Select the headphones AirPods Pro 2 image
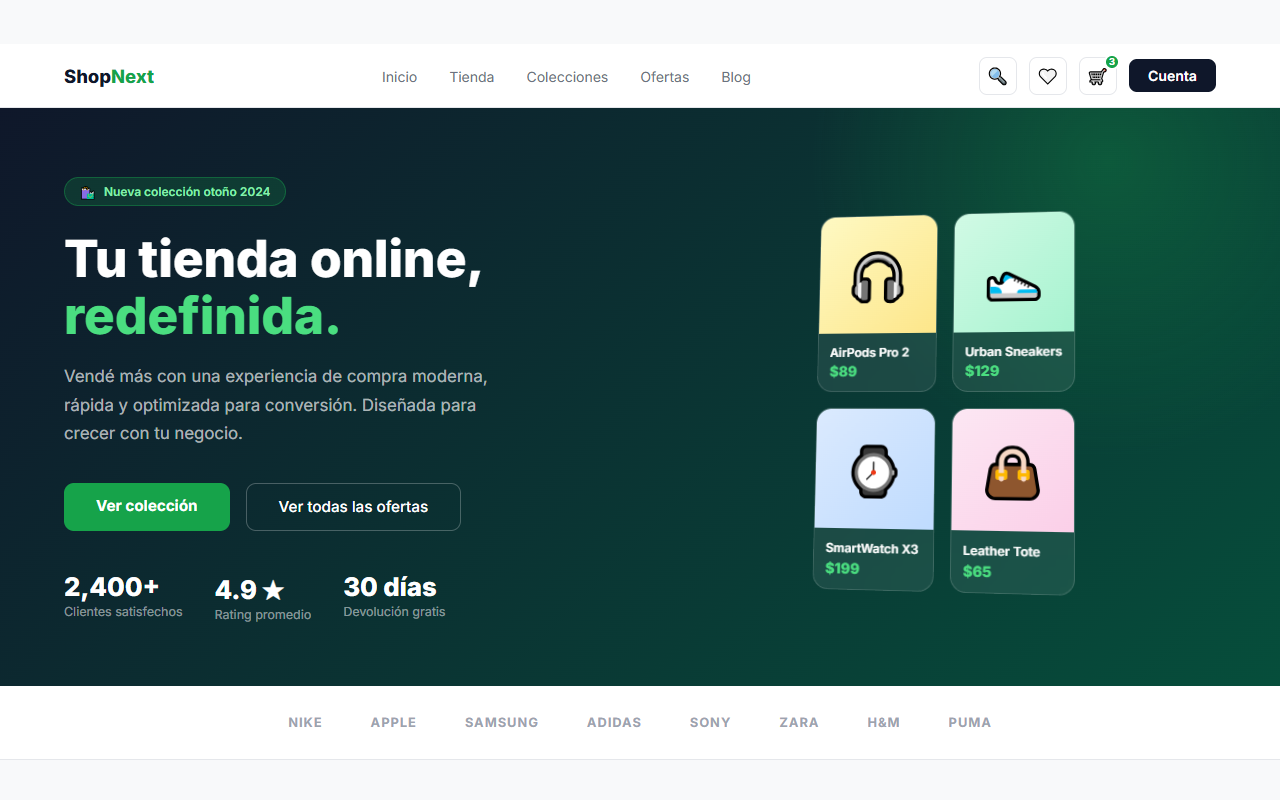The width and height of the screenshot is (1280, 800). click(878, 276)
